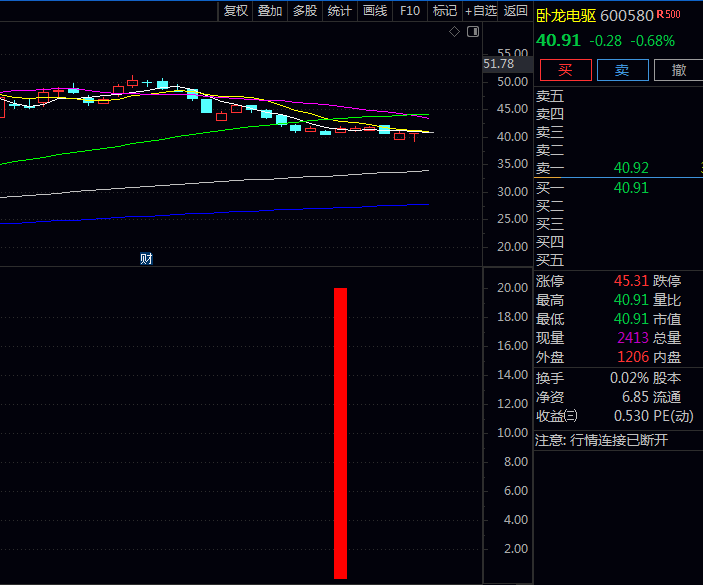Toggle the side panel layout icon
This screenshot has height=585, width=703.
(473, 32)
